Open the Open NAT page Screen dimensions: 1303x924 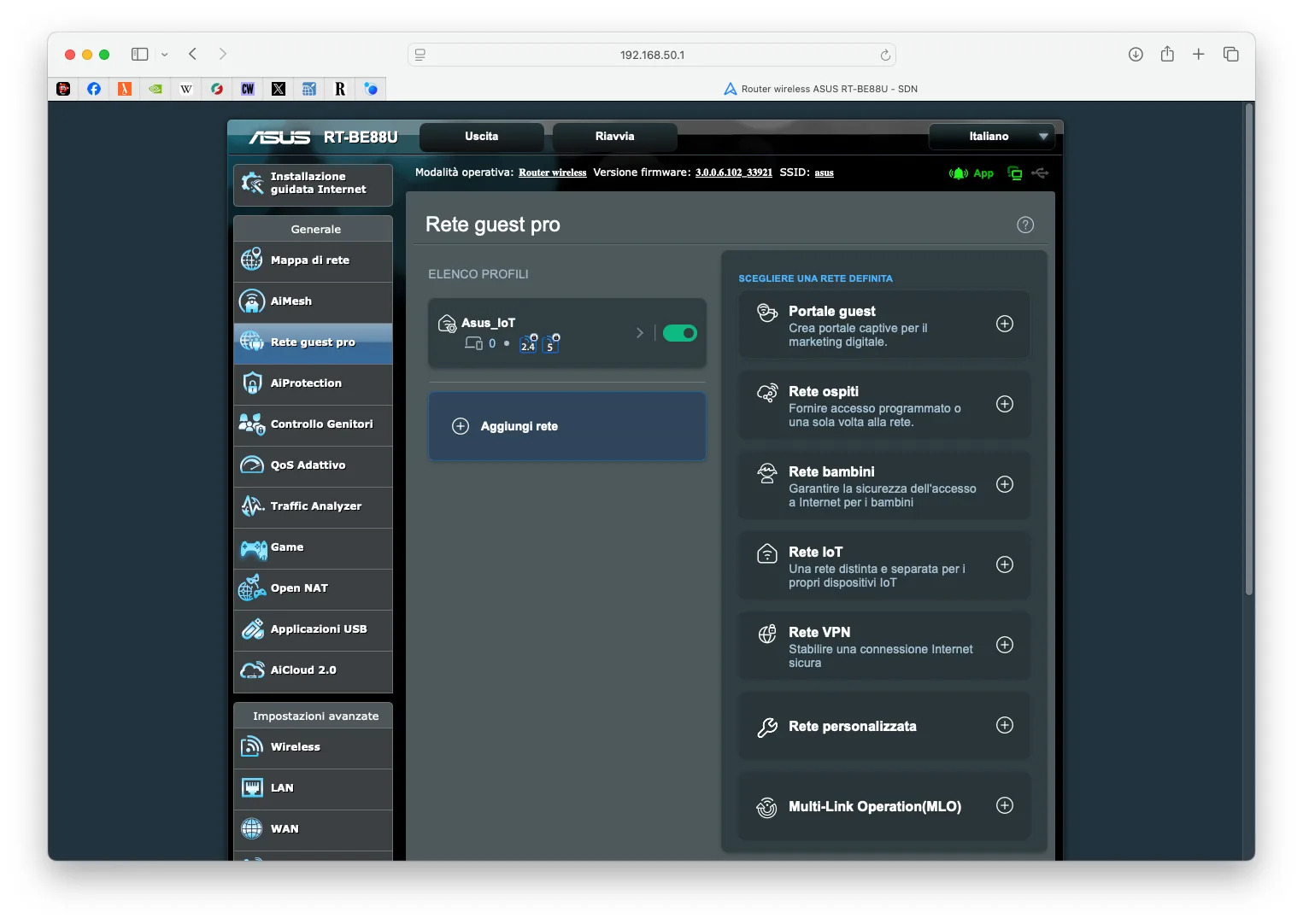pos(313,588)
